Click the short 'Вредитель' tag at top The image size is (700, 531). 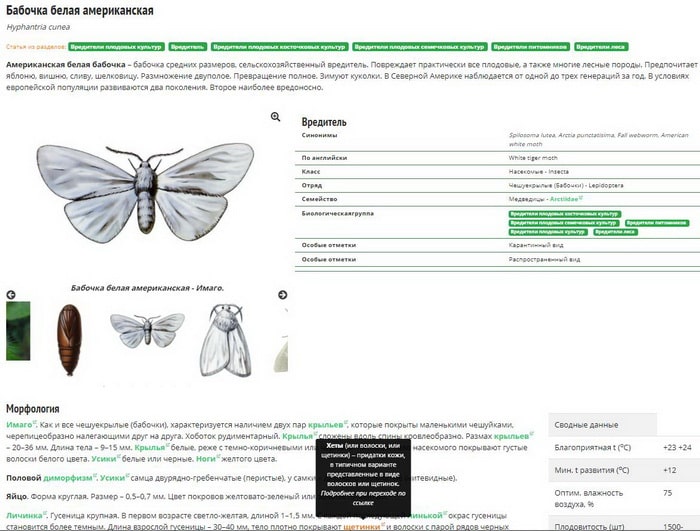[188, 46]
